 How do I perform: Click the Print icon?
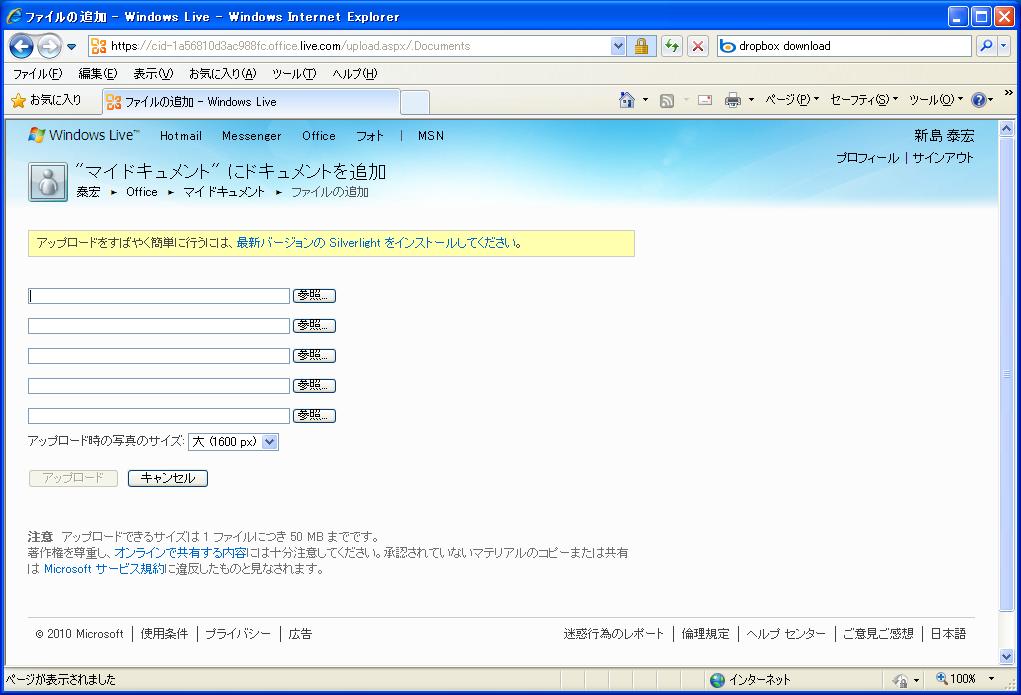click(733, 100)
